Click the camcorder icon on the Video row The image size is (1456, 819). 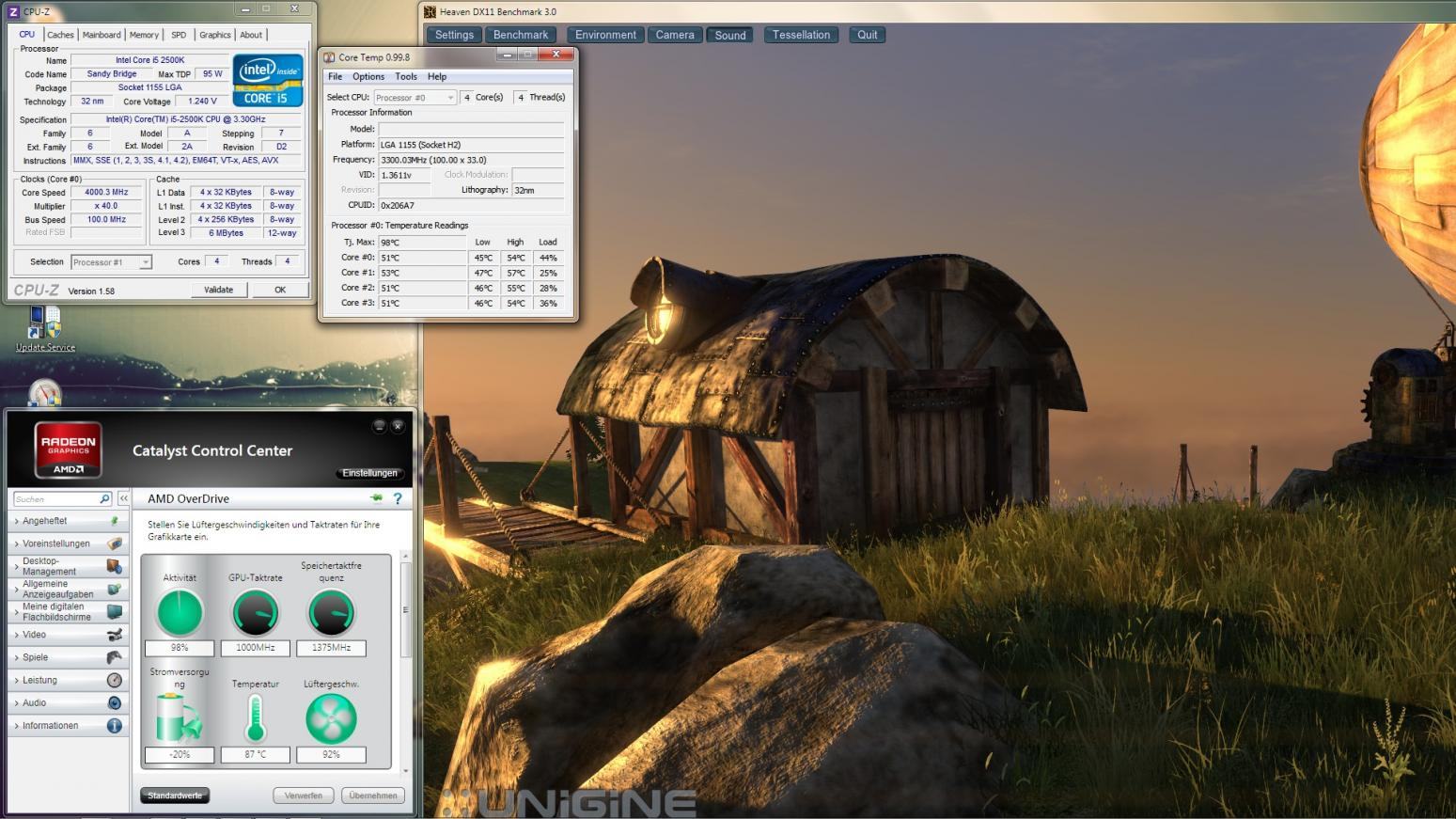click(115, 635)
